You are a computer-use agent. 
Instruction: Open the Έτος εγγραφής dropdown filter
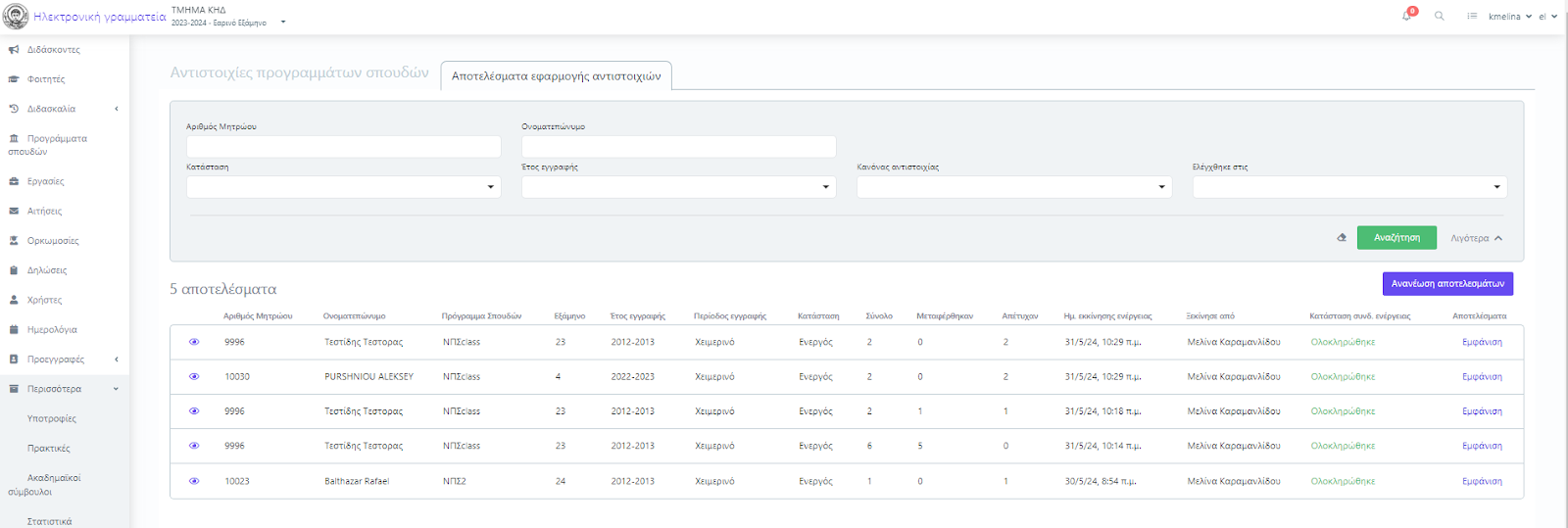click(x=679, y=187)
